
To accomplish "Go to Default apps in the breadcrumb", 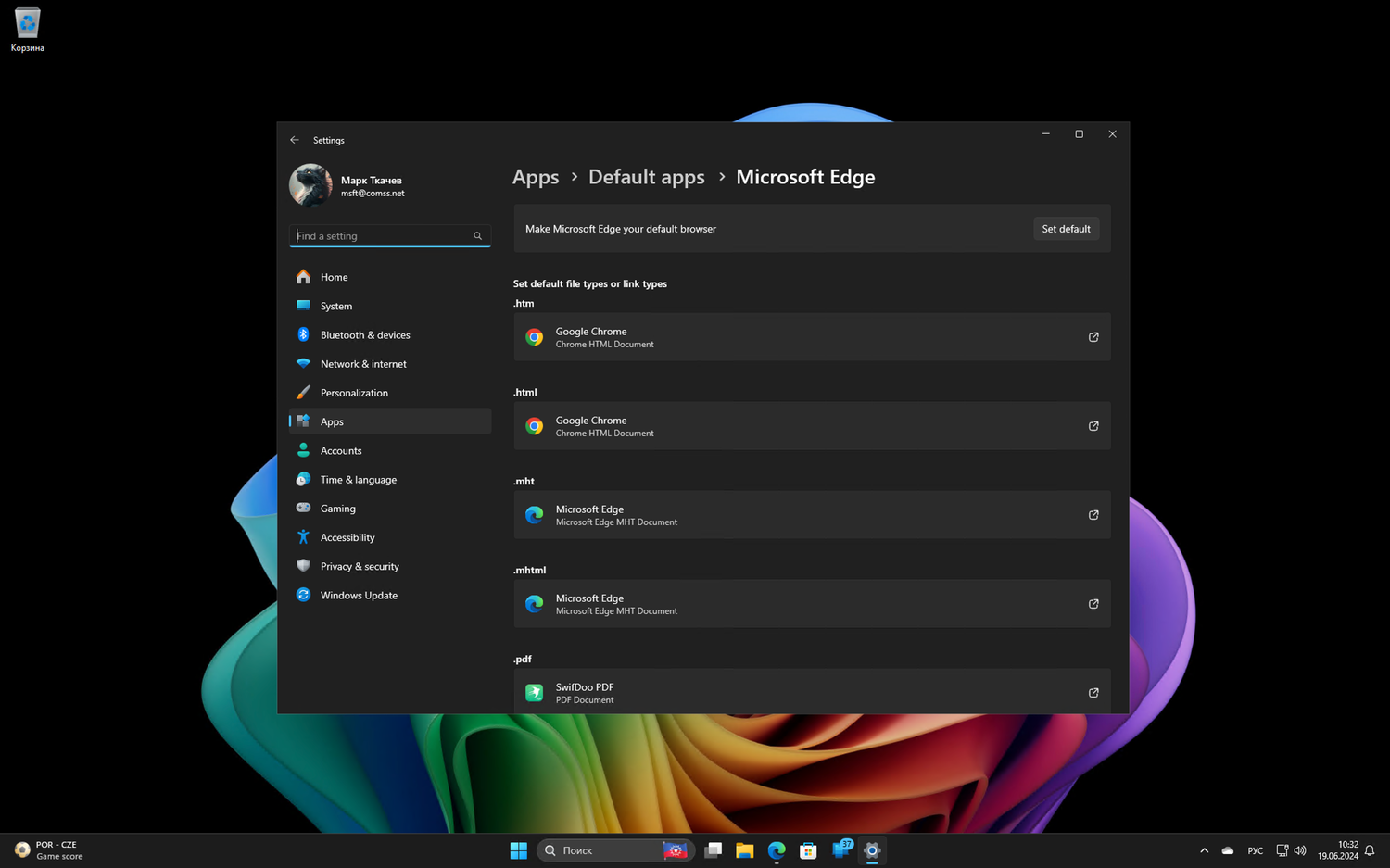I will point(647,177).
